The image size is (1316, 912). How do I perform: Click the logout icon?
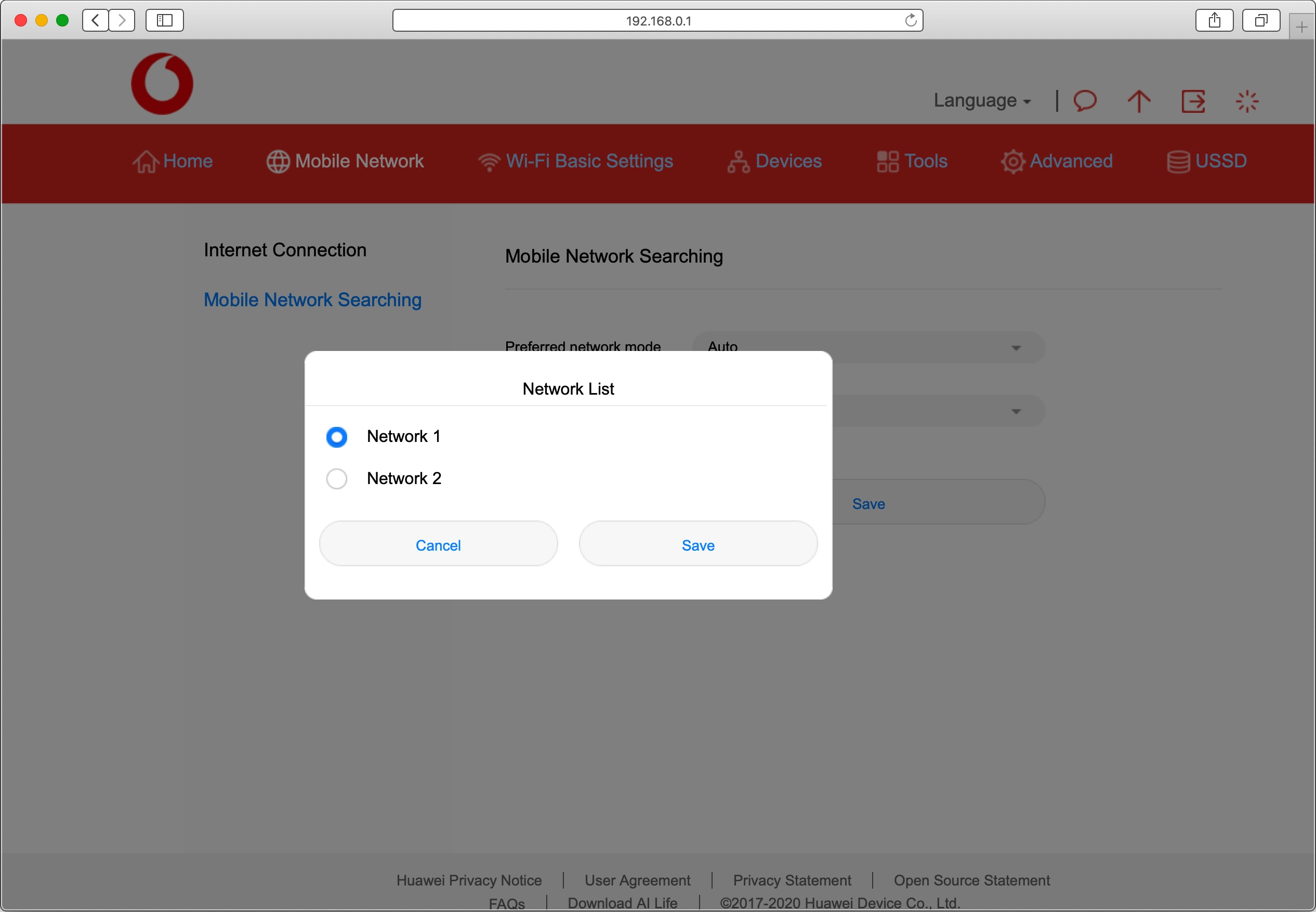coord(1193,101)
